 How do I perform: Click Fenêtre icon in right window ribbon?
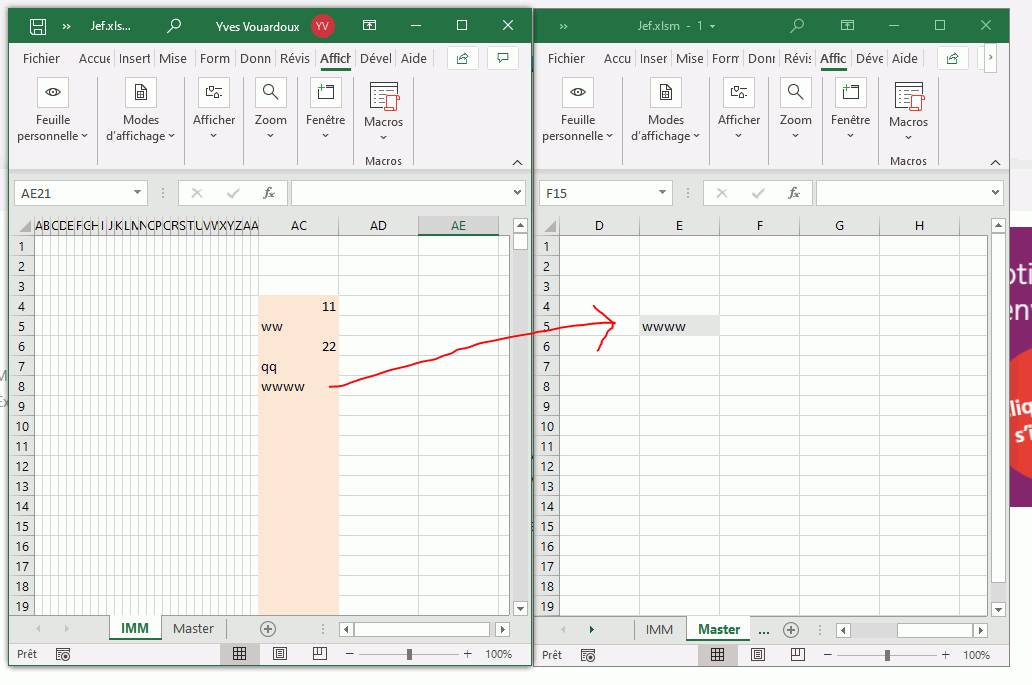(x=851, y=92)
